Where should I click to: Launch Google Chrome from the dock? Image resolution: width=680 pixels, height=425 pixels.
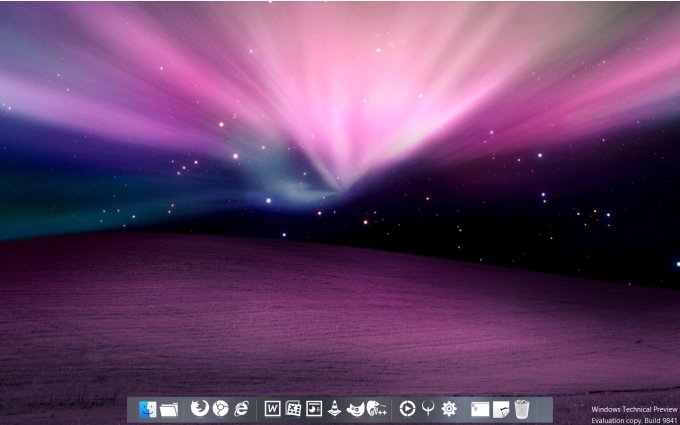click(220, 408)
